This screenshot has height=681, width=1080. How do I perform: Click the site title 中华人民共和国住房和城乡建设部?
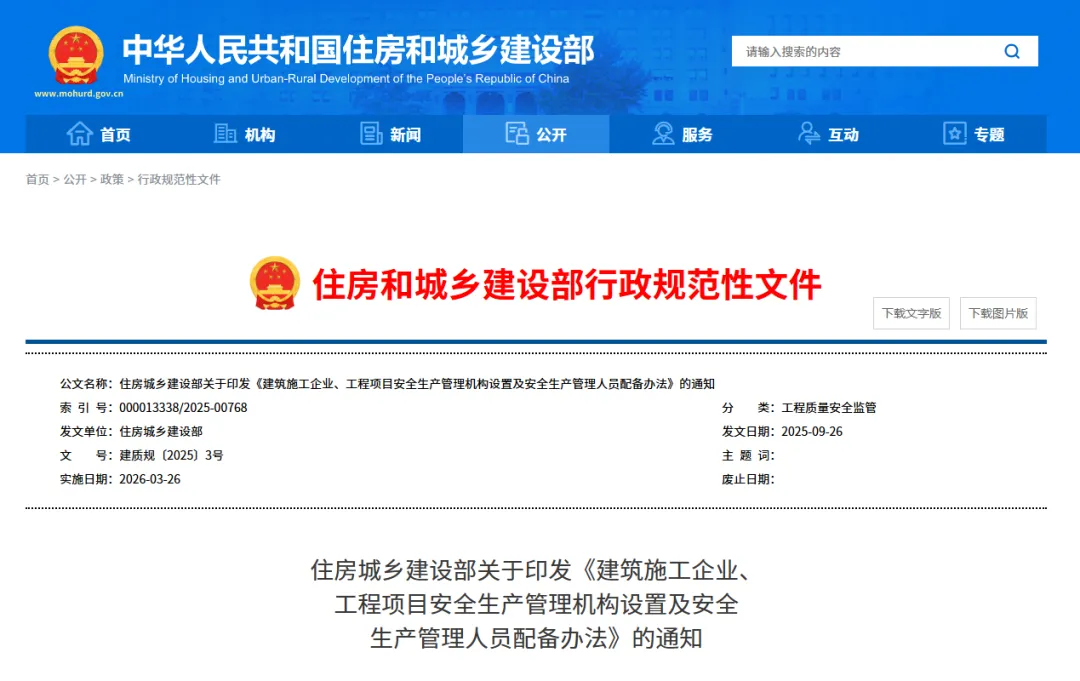coord(358,50)
